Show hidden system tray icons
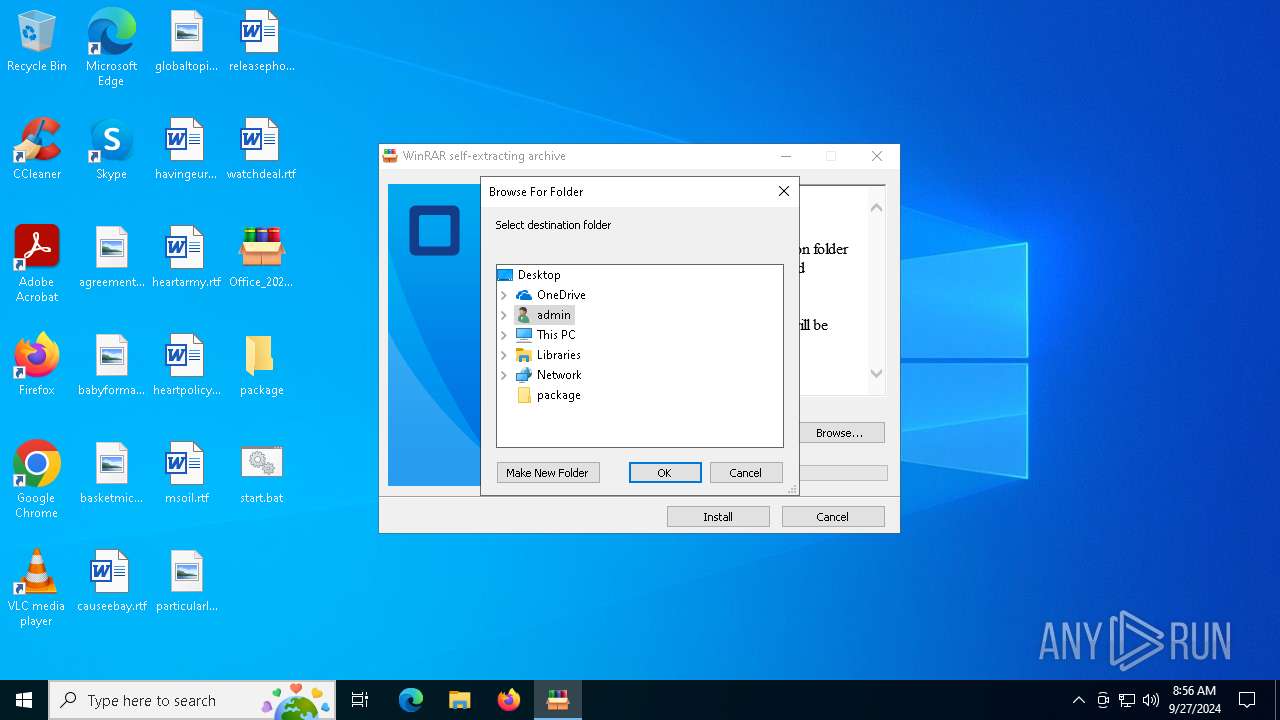The height and width of the screenshot is (720, 1280). [1078, 700]
